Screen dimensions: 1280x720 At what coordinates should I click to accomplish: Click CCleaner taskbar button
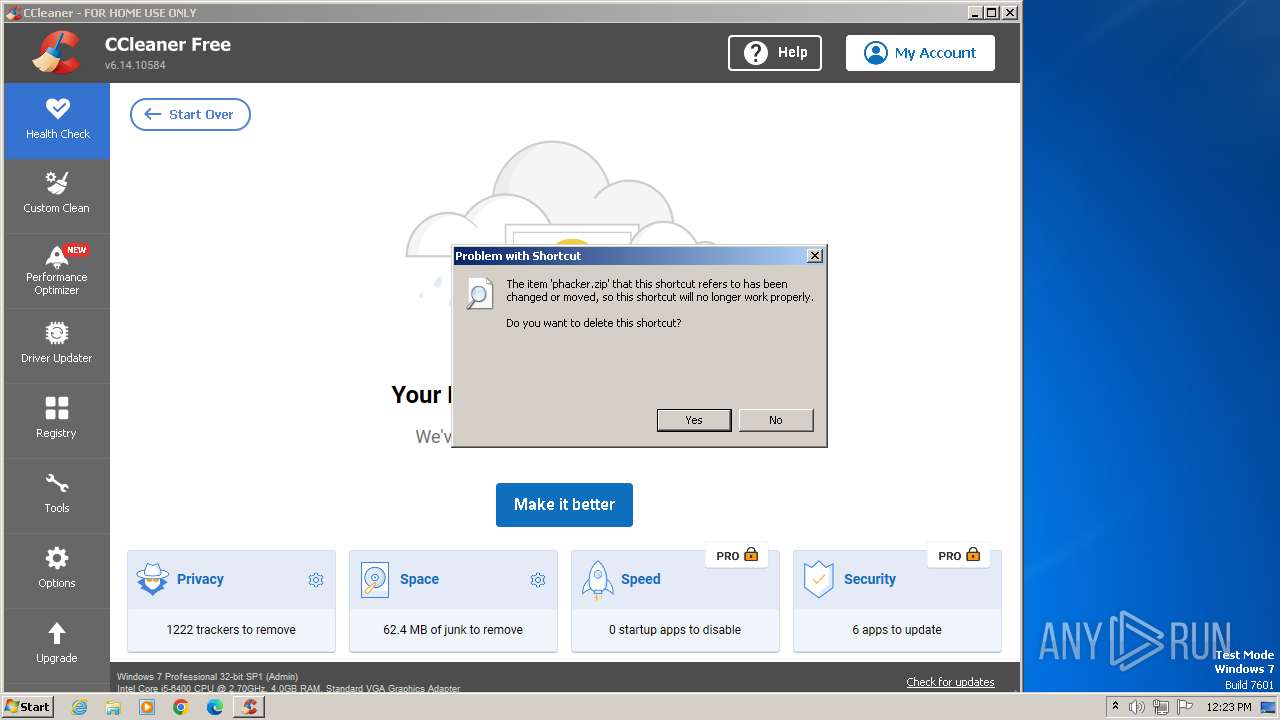coord(249,707)
